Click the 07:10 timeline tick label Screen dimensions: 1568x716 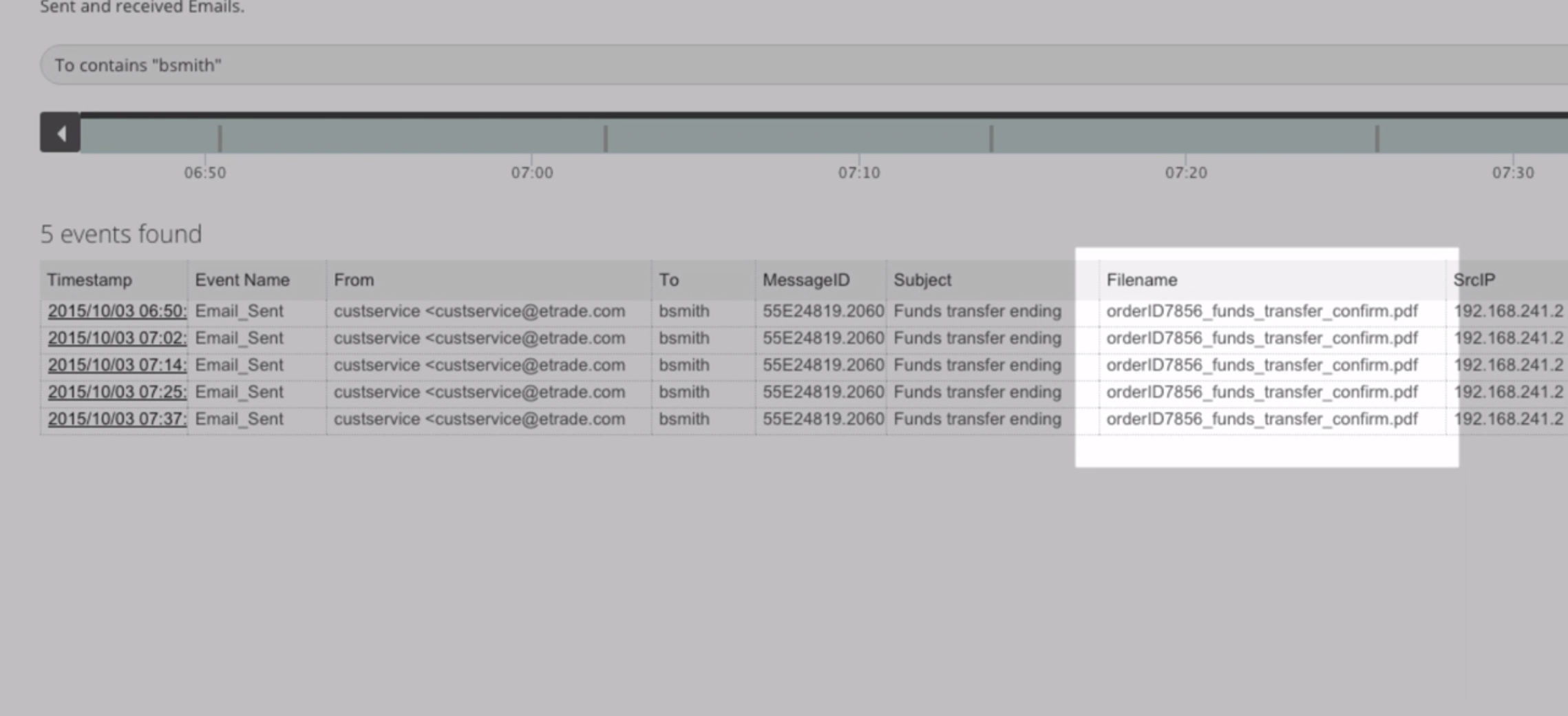coord(859,173)
